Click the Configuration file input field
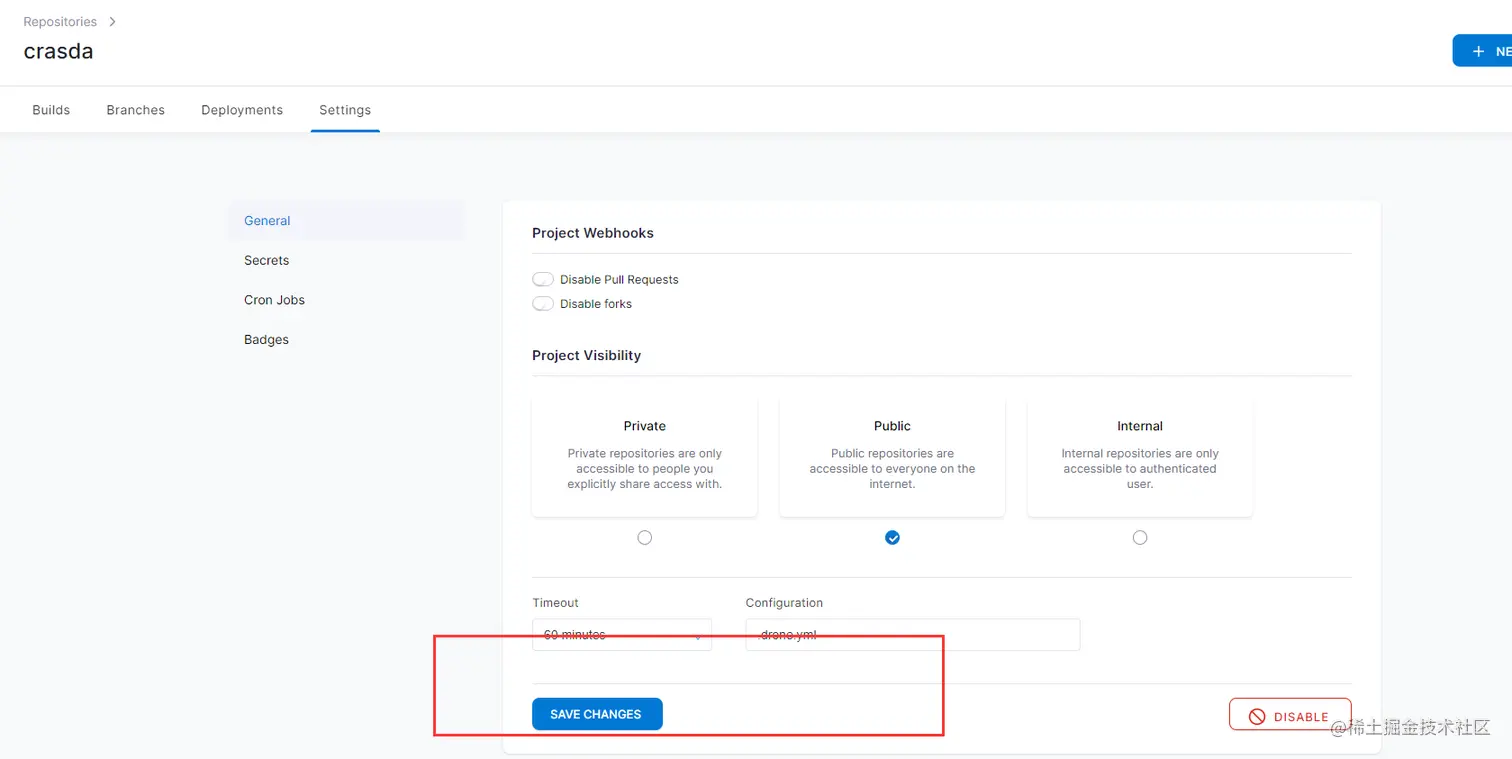Viewport: 1512px width, 759px height. [x=912, y=634]
